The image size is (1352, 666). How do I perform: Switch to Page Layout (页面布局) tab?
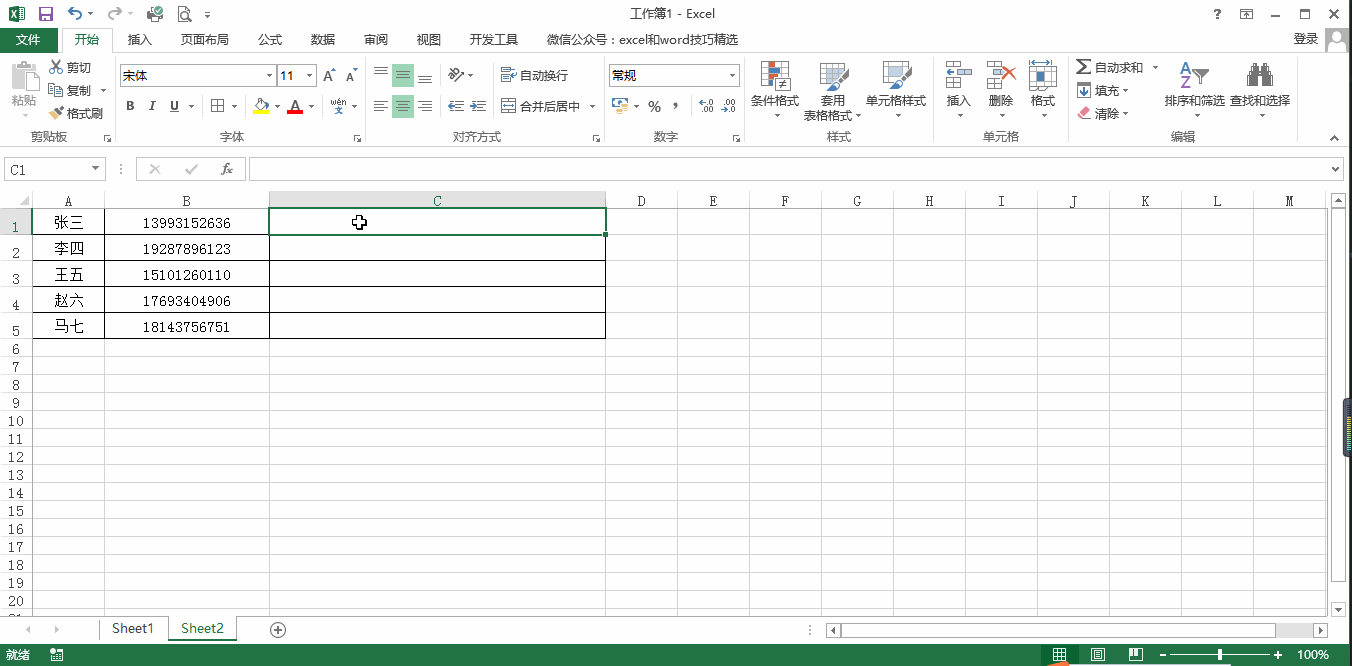point(204,40)
